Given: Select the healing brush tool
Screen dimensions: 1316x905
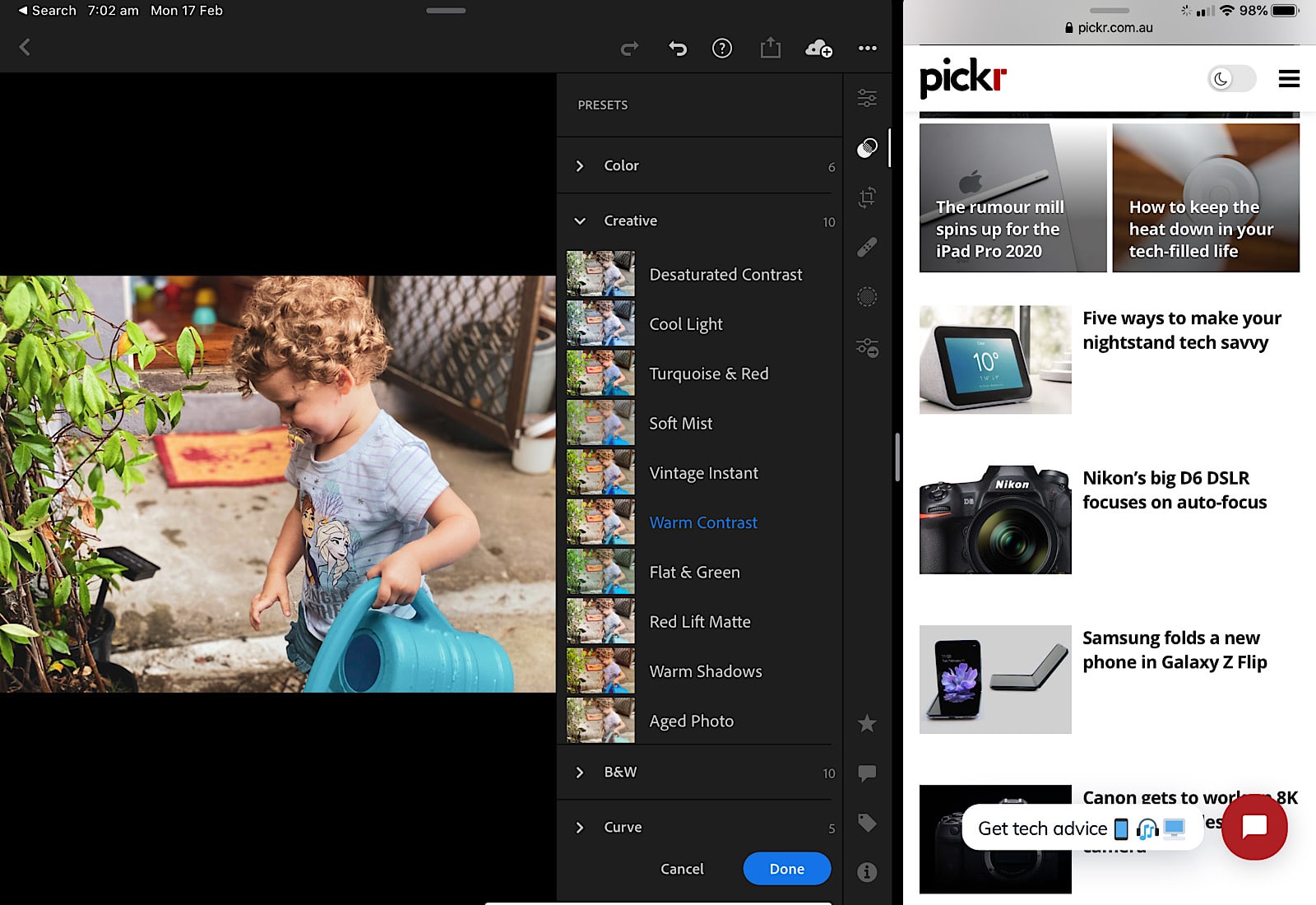Looking at the screenshot, I should pos(867,247).
